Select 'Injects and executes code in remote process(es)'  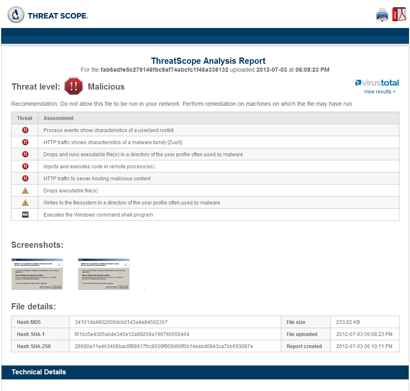(x=99, y=166)
